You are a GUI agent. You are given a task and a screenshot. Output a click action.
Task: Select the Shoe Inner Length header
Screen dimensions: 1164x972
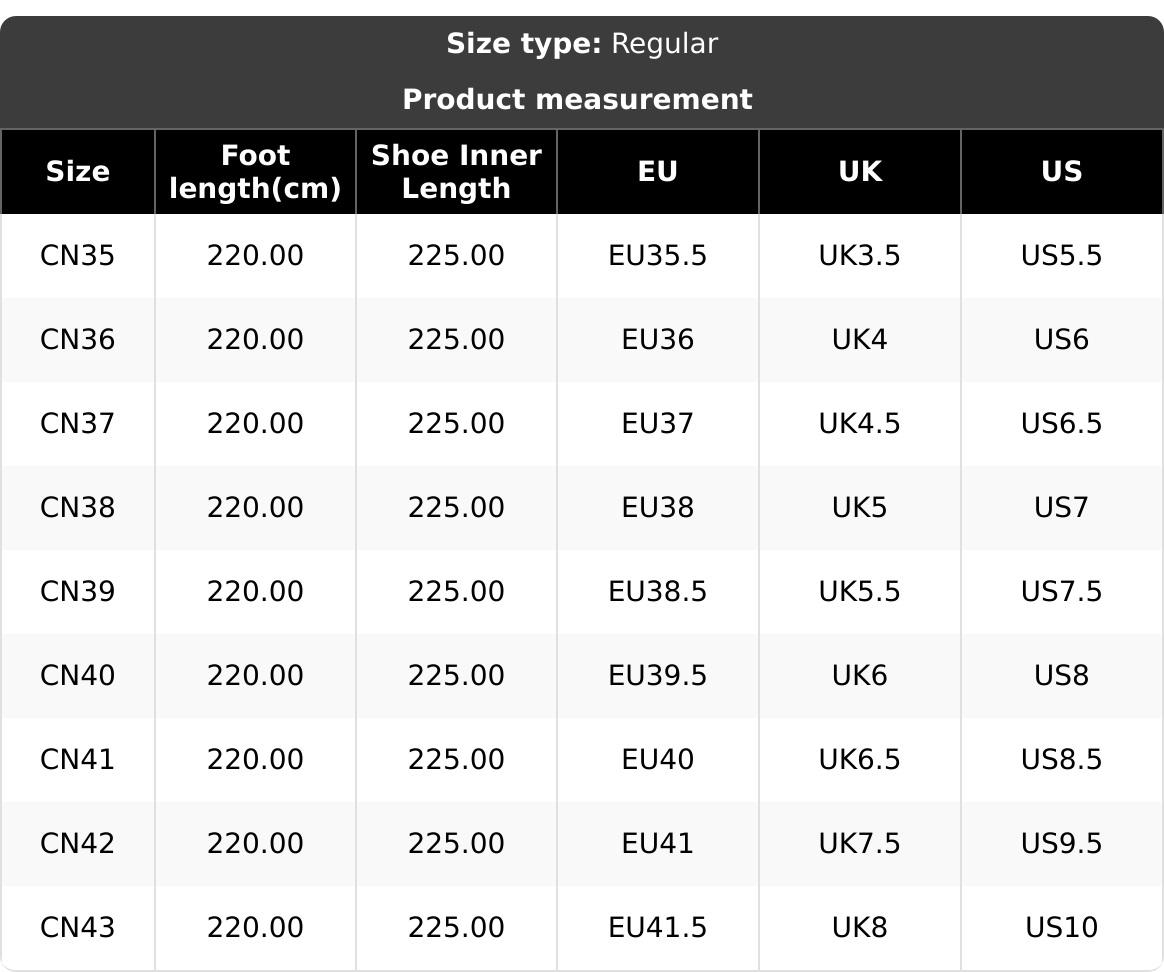click(x=456, y=172)
